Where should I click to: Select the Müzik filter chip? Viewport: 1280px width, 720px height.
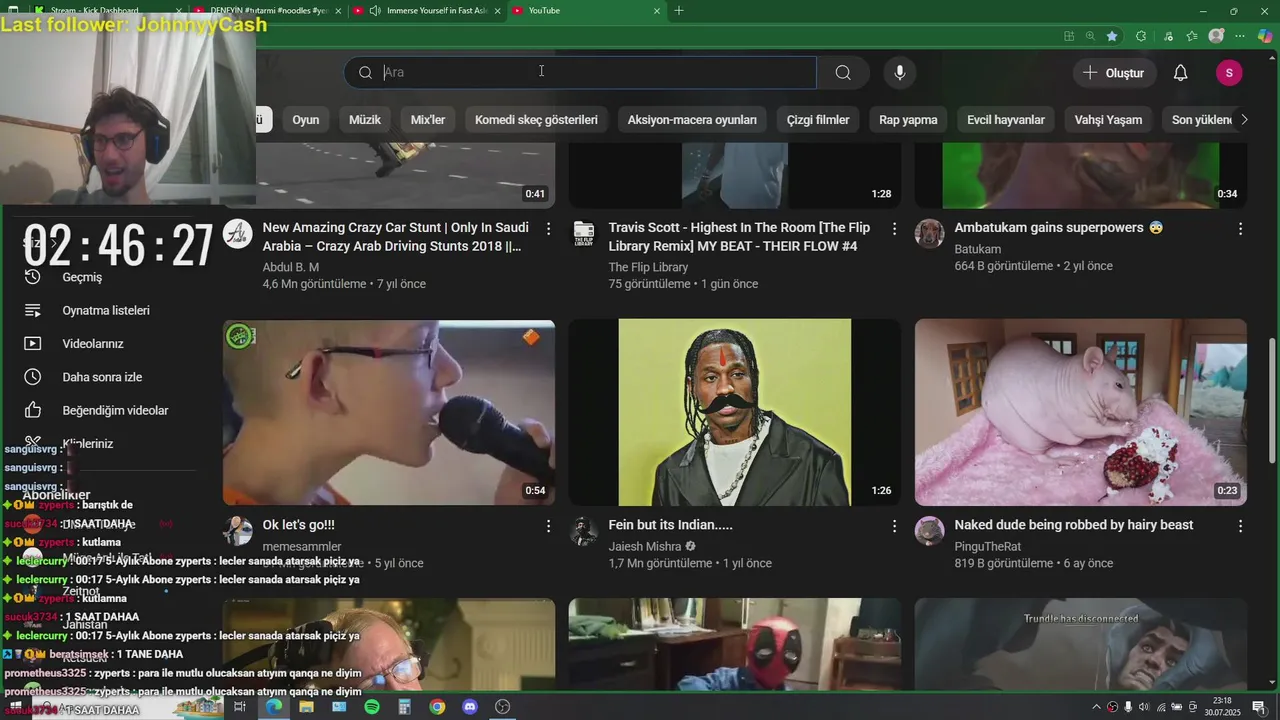365,120
